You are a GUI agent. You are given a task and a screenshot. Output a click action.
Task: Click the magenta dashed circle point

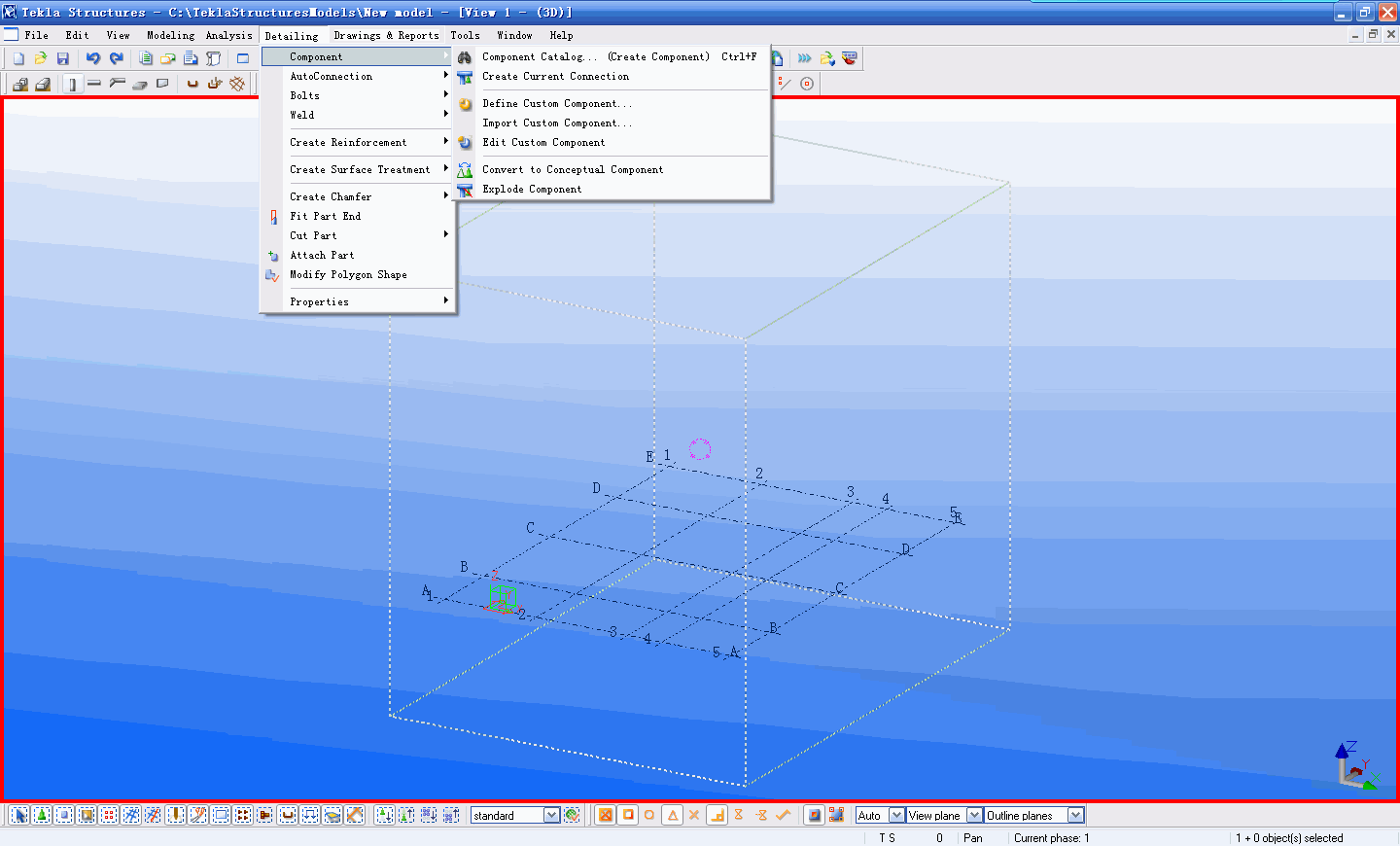pyautogui.click(x=700, y=449)
